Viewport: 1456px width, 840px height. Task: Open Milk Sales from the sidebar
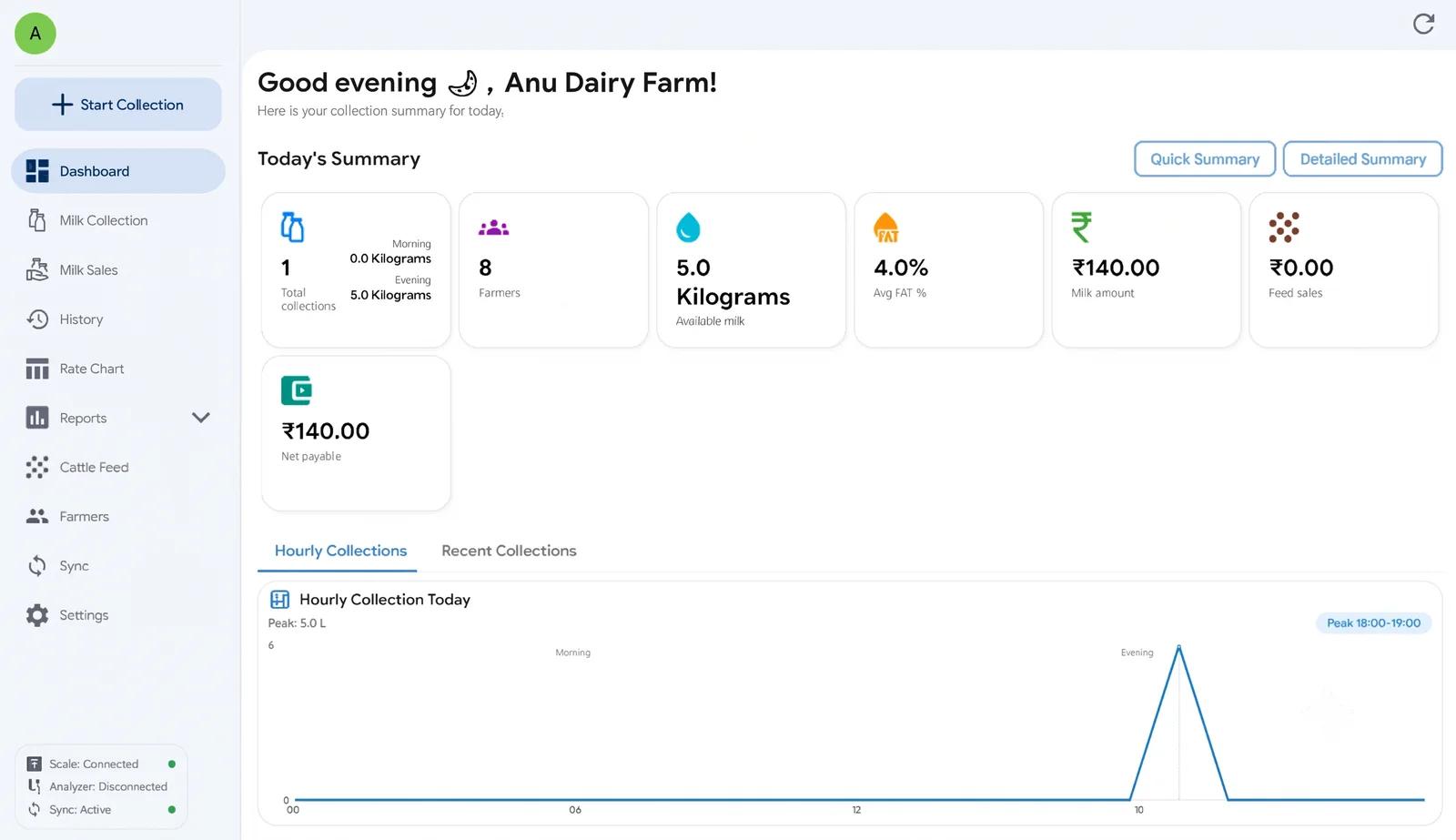(118, 269)
